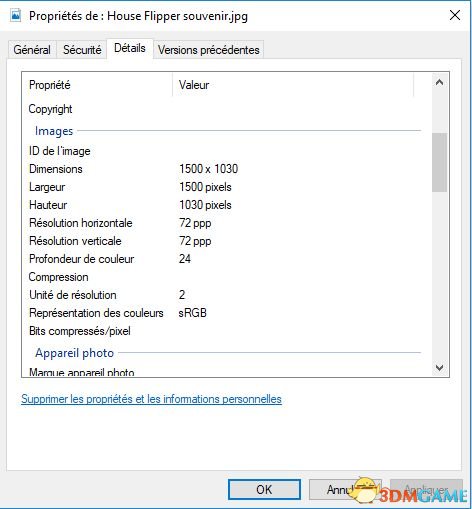Confirm with the OK button
Screen dimensions: 472x509
coord(264,490)
